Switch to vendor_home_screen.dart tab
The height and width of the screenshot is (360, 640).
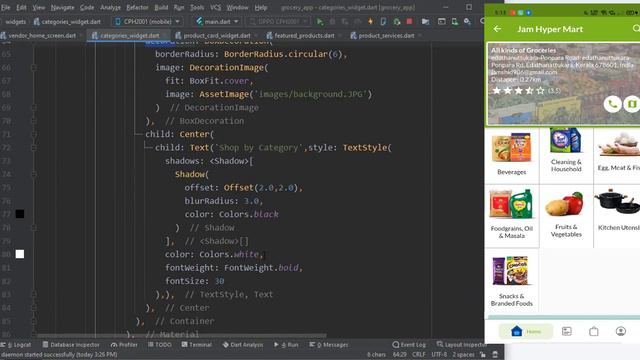(x=42, y=36)
